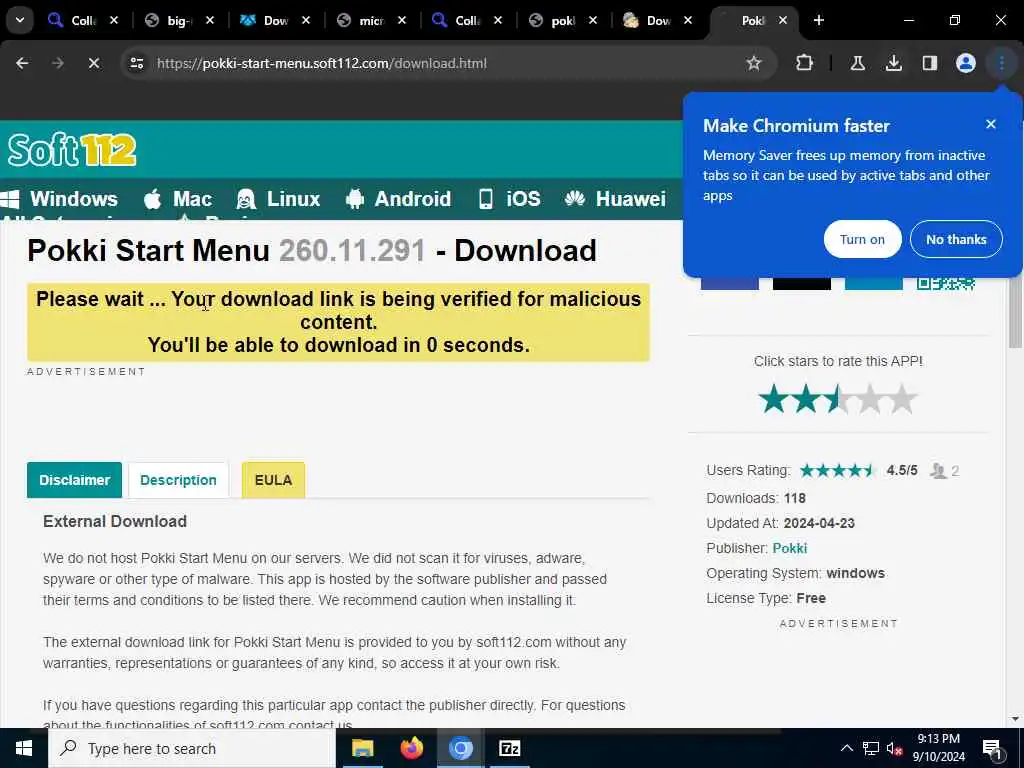Open the network tray icon
This screenshot has height=768, width=1024.
coord(871,748)
